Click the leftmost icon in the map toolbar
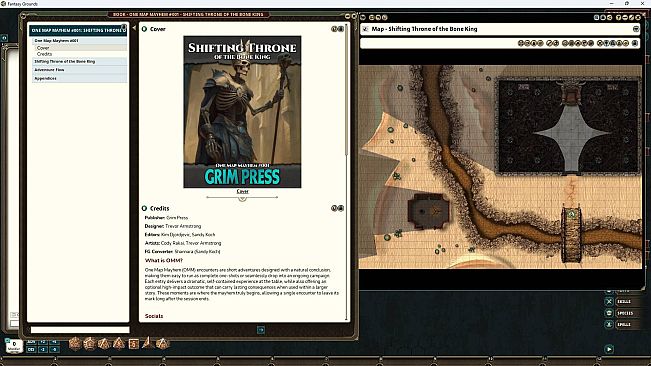The width and height of the screenshot is (651, 366). (521, 43)
